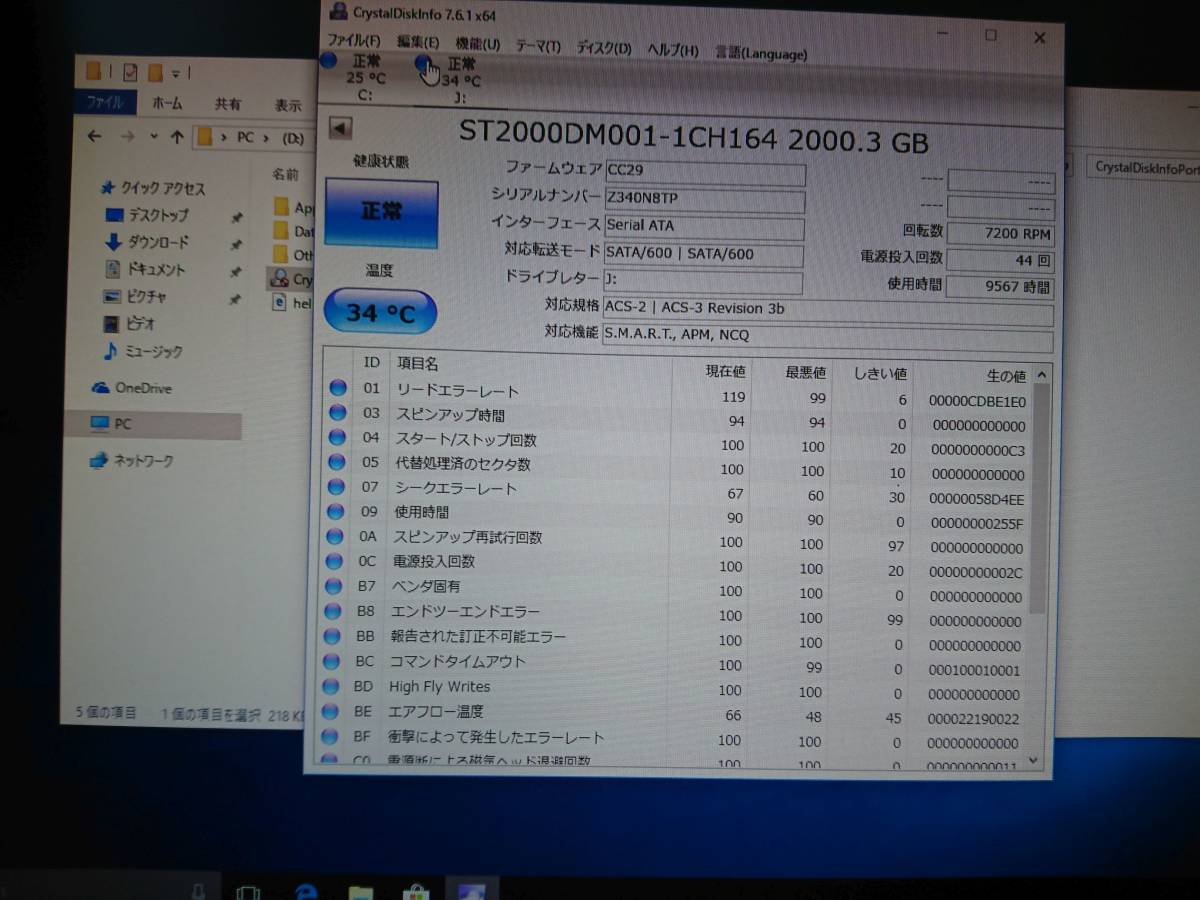Click status orb for High Fly Writes row

(332, 686)
